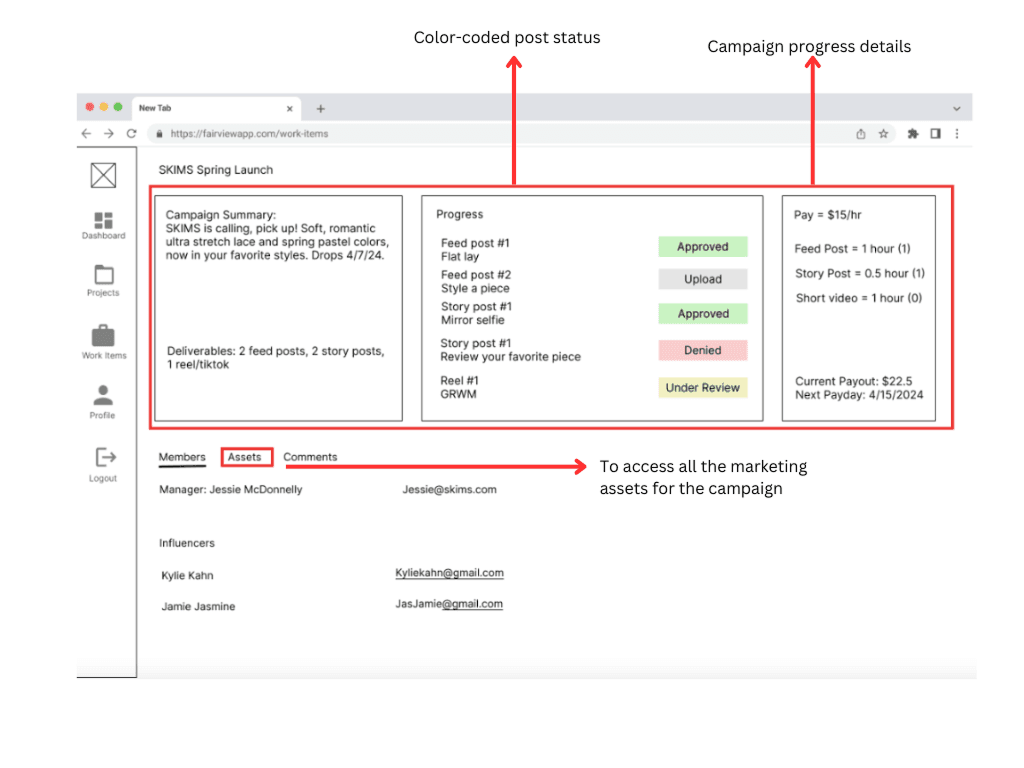Screen dimensions: 1024x768
Task: Click the influencer name Kylie Kahn
Action: 187,575
